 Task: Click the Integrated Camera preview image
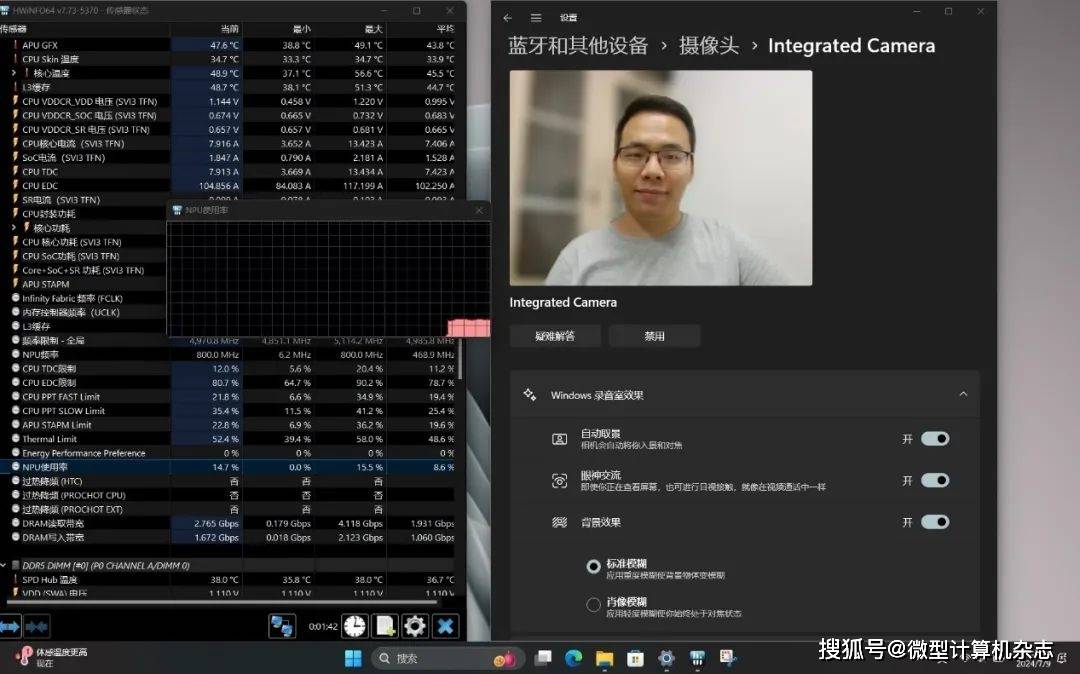pyautogui.click(x=661, y=178)
